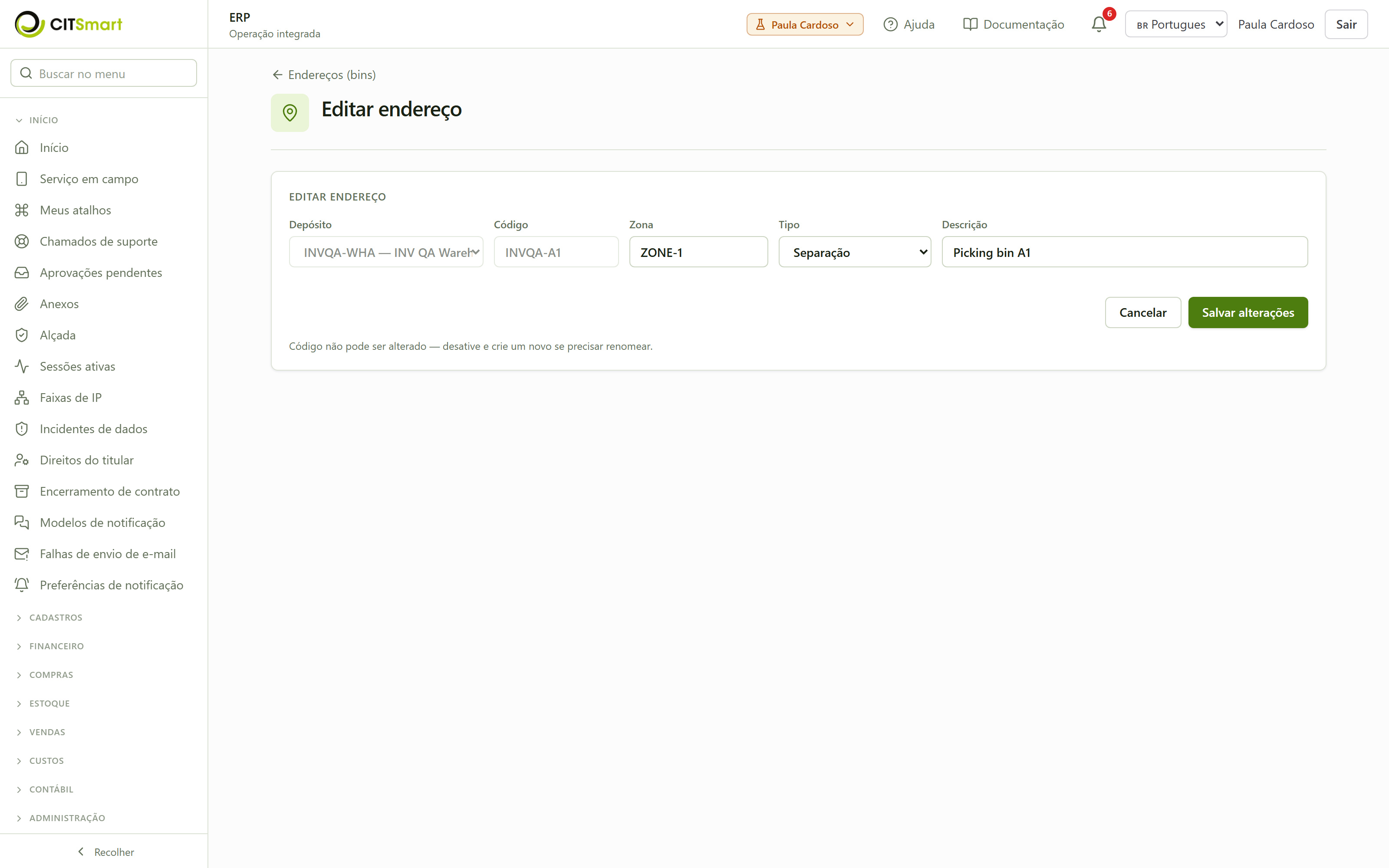Click the Faixas de IP network icon

(22, 398)
